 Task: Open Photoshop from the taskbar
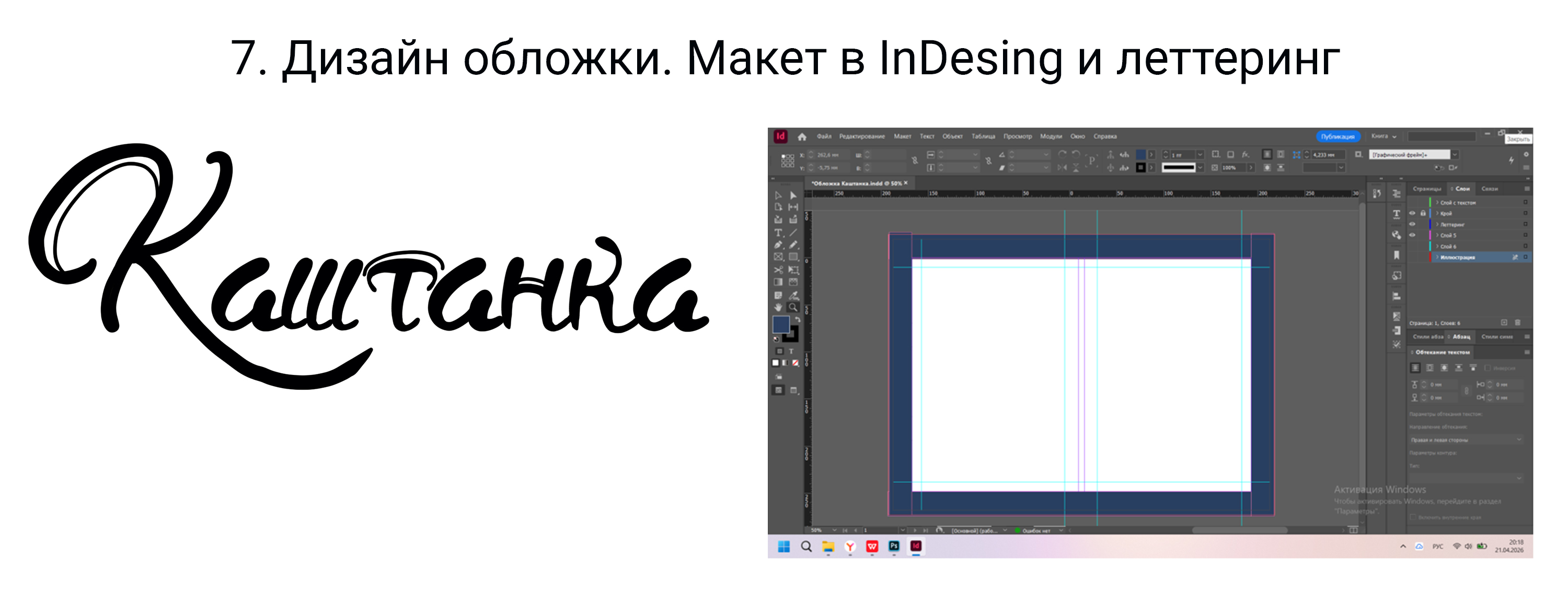tap(894, 547)
